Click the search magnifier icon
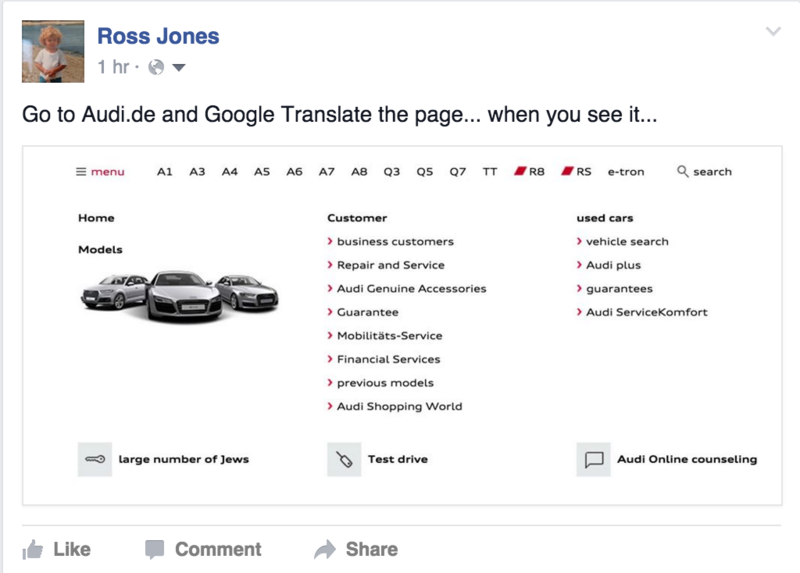 [683, 171]
